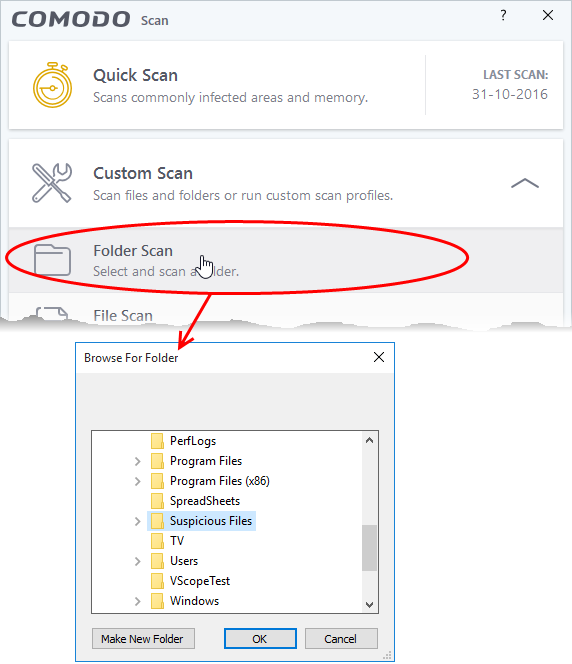Click the PerfLogs folder icon

point(157,441)
